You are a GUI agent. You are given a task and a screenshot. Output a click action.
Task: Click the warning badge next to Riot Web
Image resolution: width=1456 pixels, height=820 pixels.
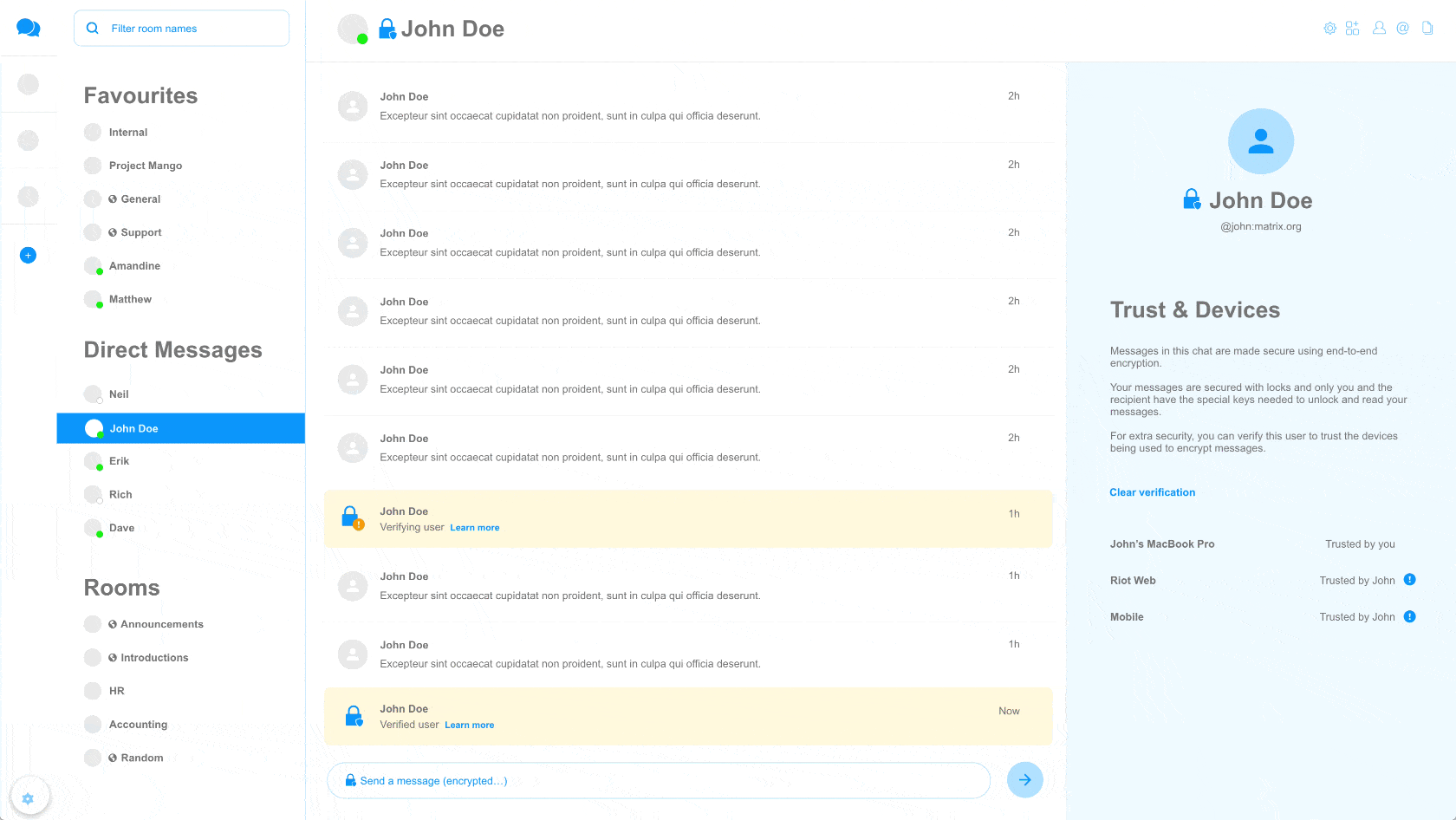[x=1409, y=580]
